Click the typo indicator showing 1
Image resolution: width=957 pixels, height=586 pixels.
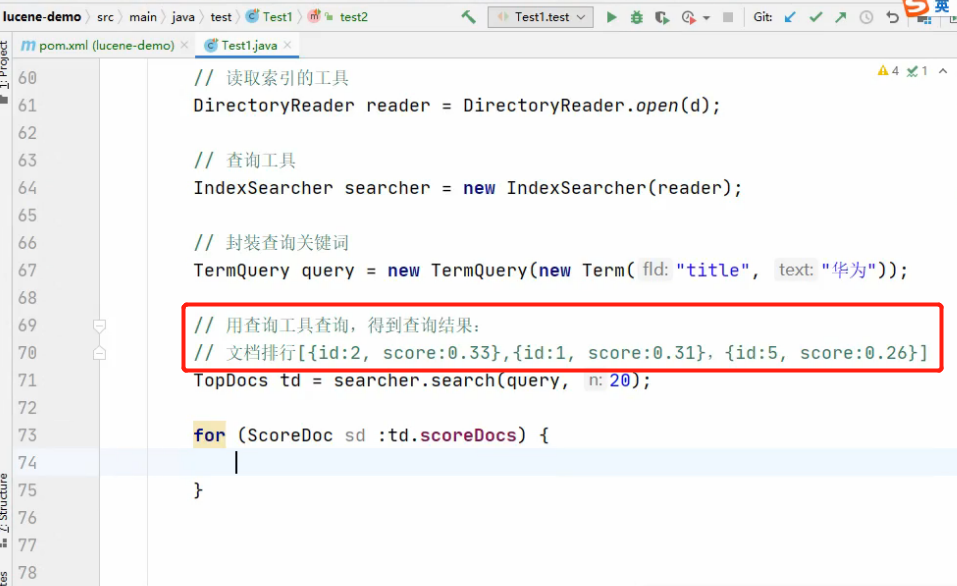click(917, 71)
